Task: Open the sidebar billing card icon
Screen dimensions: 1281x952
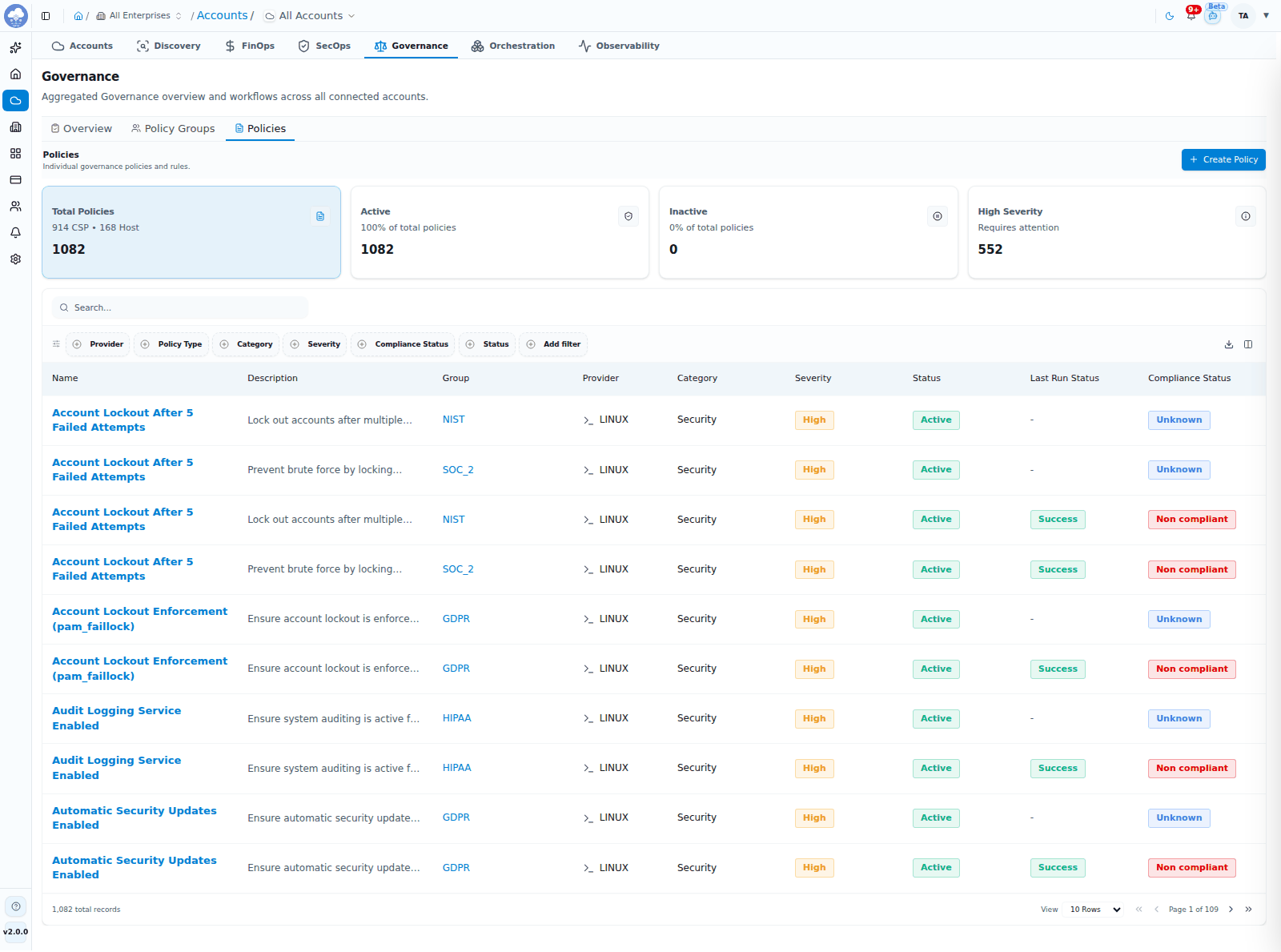Action: click(x=15, y=180)
